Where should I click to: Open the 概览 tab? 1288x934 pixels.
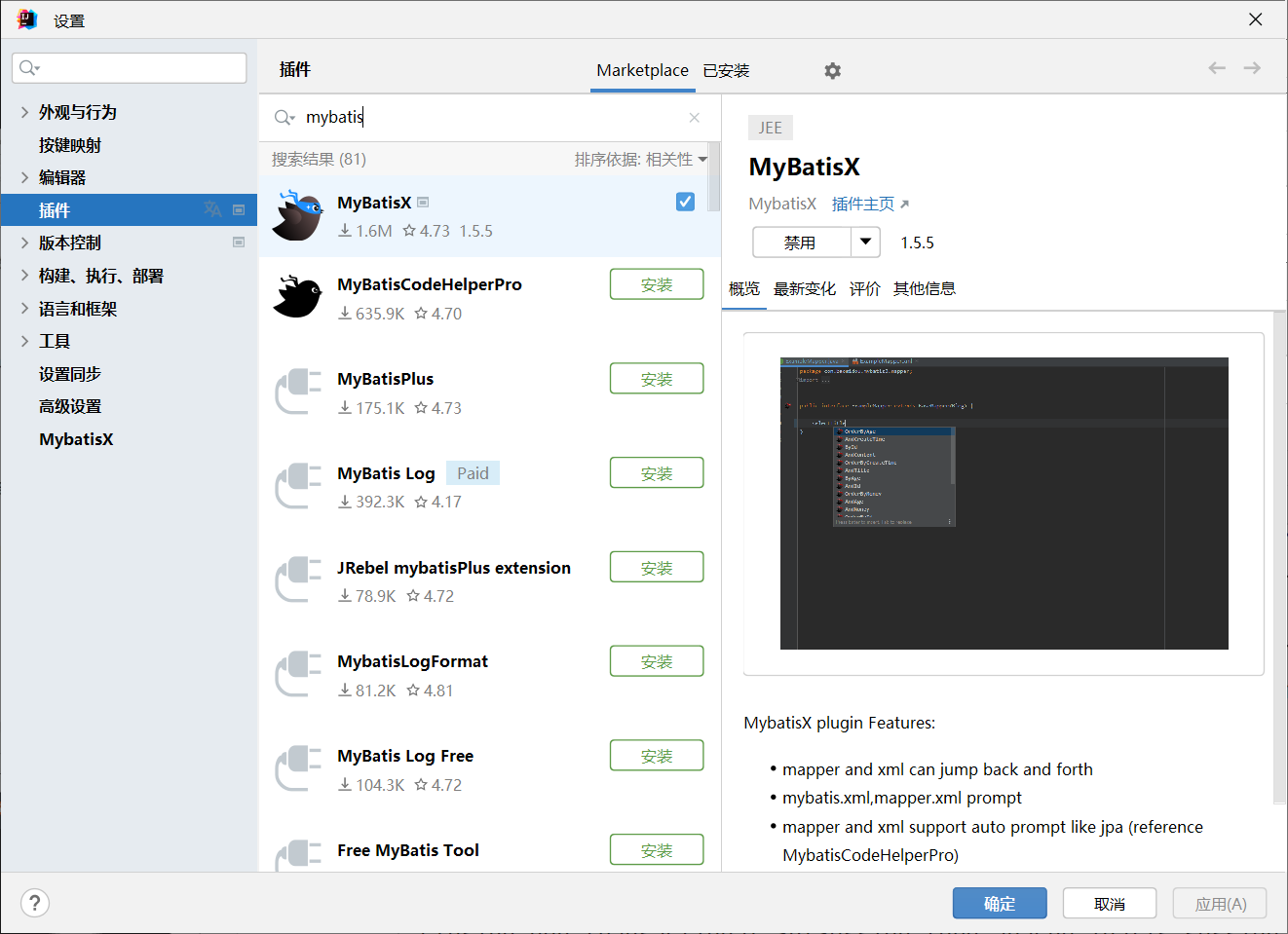(744, 289)
